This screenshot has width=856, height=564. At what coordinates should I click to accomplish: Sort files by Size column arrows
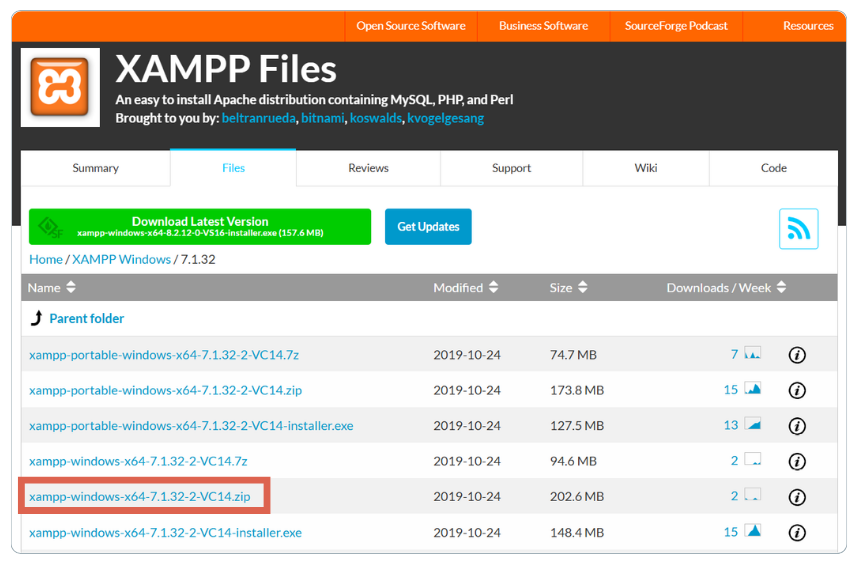(x=582, y=287)
